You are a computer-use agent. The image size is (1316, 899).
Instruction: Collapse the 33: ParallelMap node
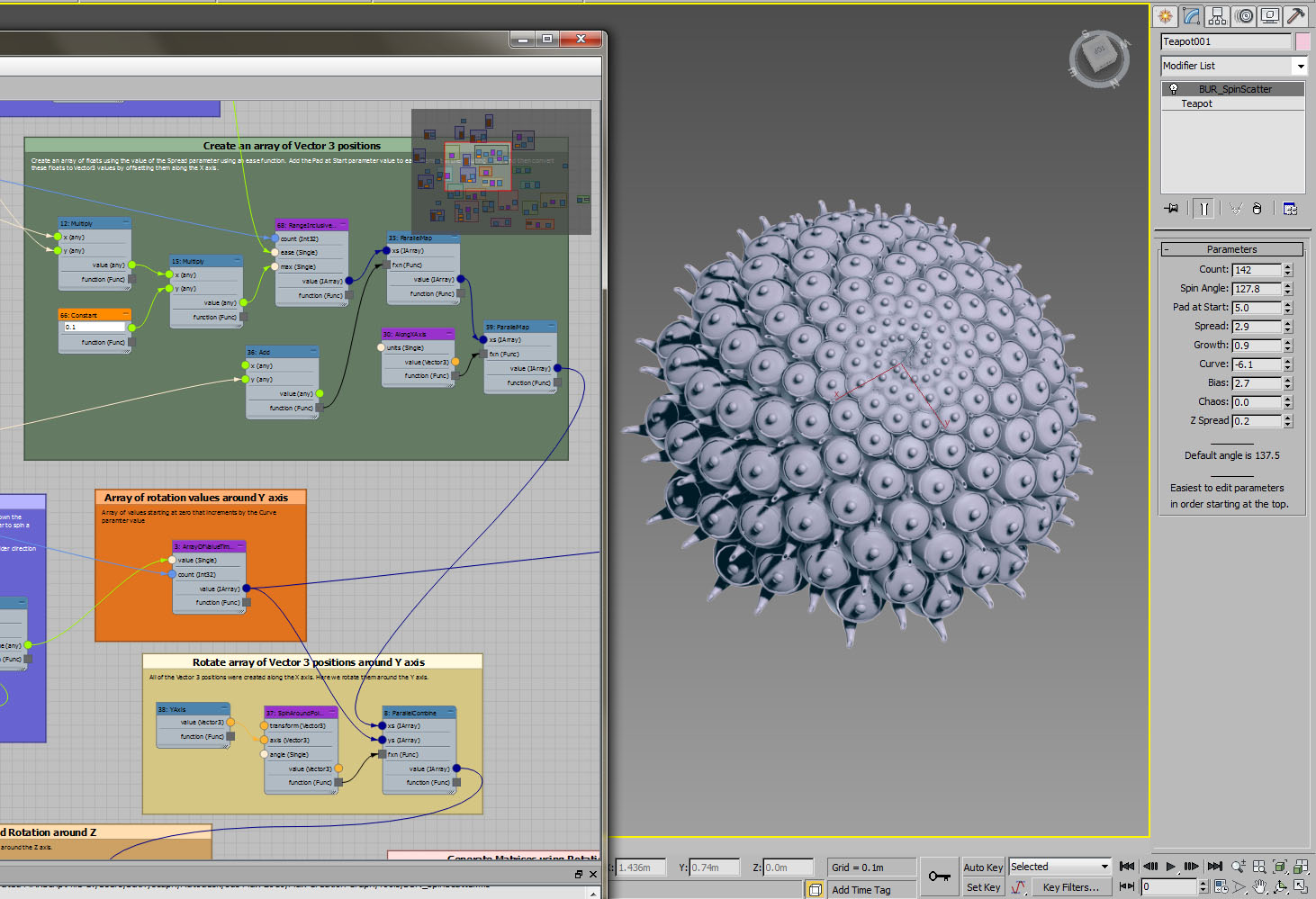point(455,238)
